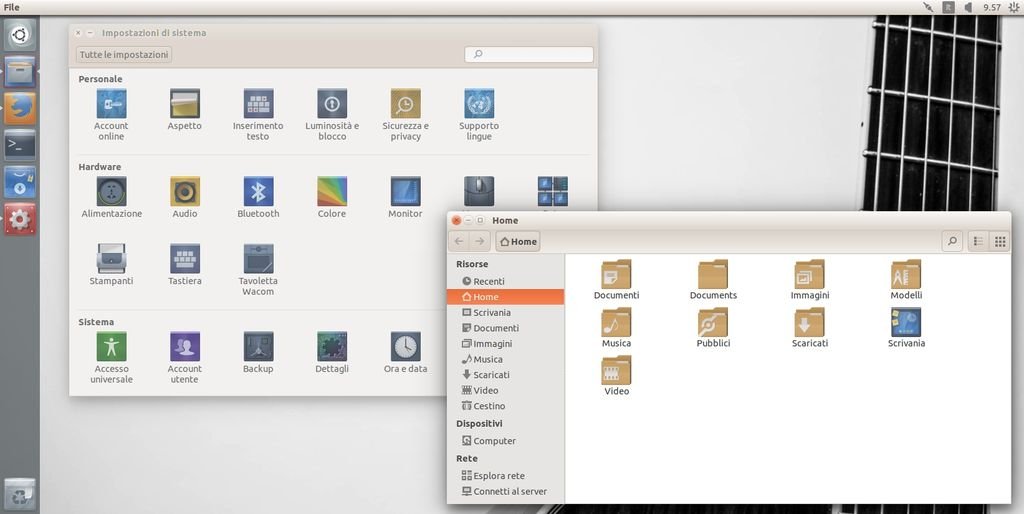1024x514 pixels.
Task: Open Account online settings
Action: pos(111,104)
